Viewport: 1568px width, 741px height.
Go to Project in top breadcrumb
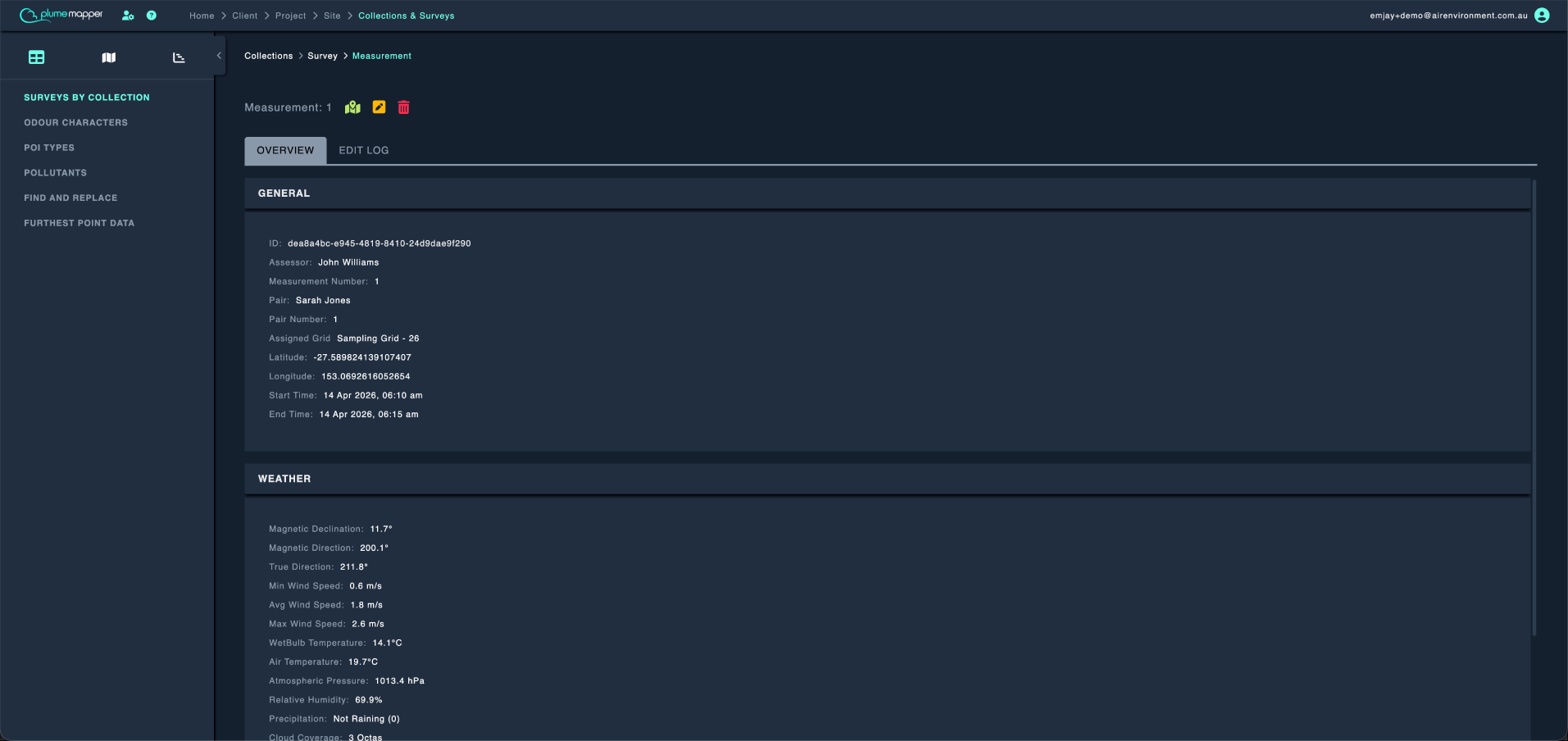click(x=291, y=16)
